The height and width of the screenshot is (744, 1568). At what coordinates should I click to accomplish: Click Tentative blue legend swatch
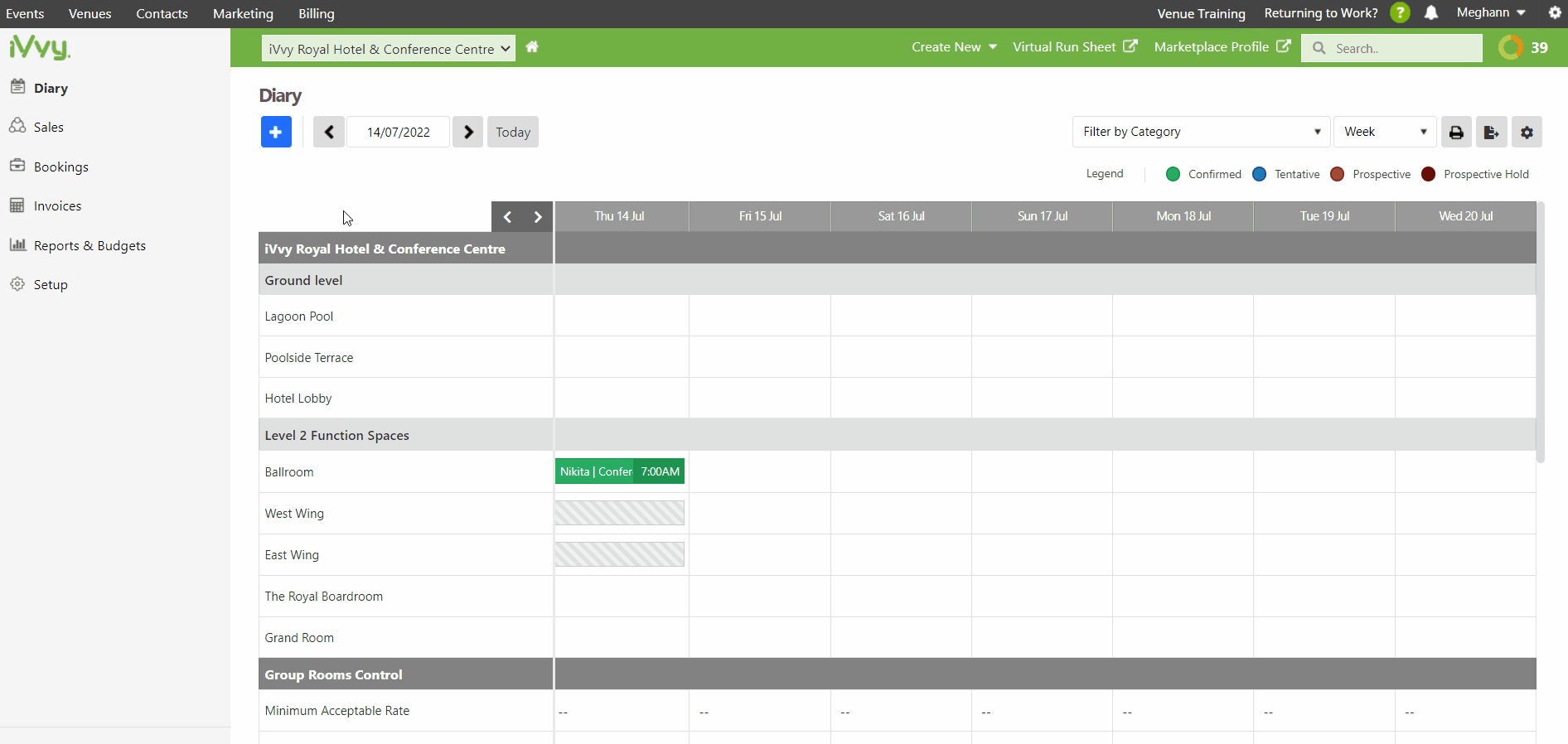[x=1259, y=174]
